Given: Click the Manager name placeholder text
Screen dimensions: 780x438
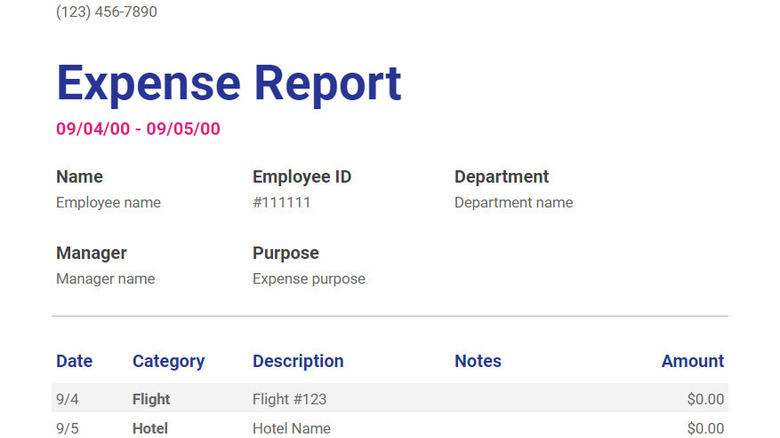Looking at the screenshot, I should [105, 279].
